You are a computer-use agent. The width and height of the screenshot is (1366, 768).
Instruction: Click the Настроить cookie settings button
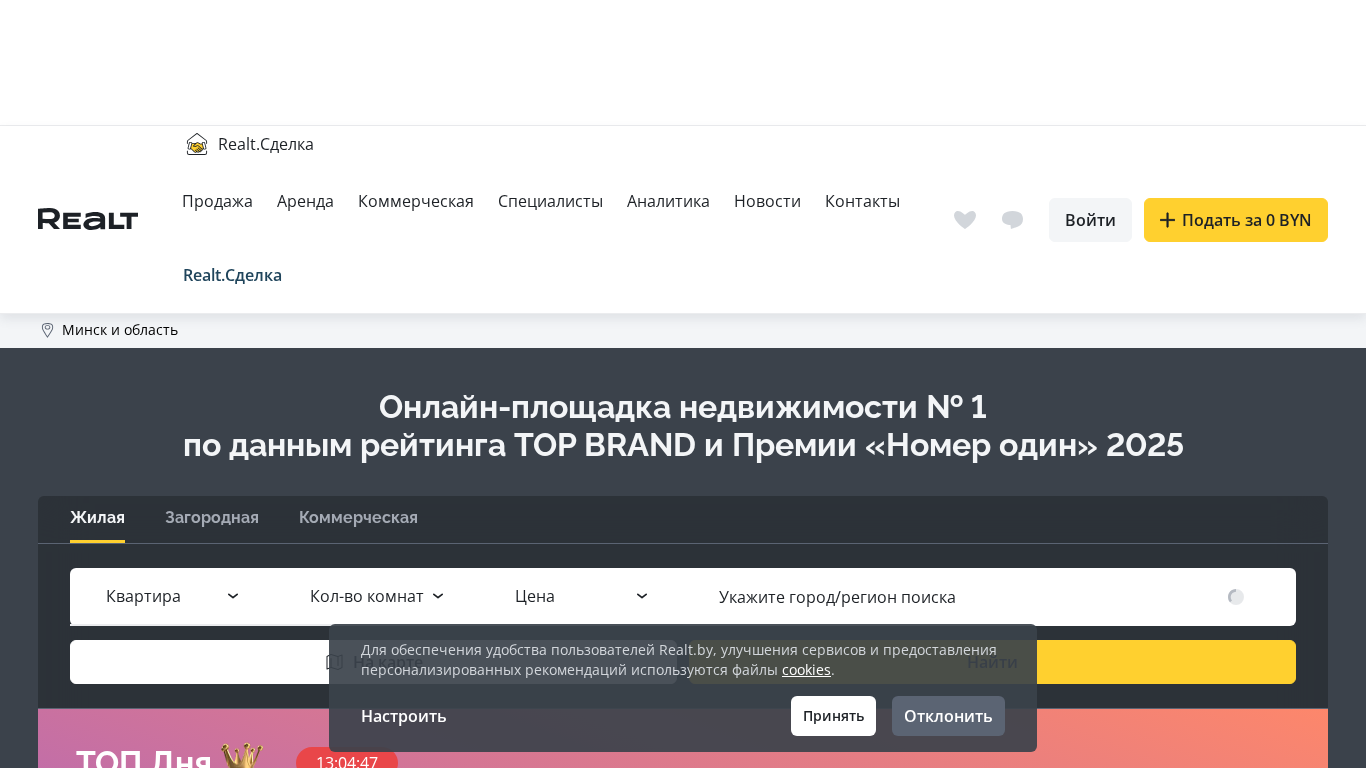coord(404,716)
